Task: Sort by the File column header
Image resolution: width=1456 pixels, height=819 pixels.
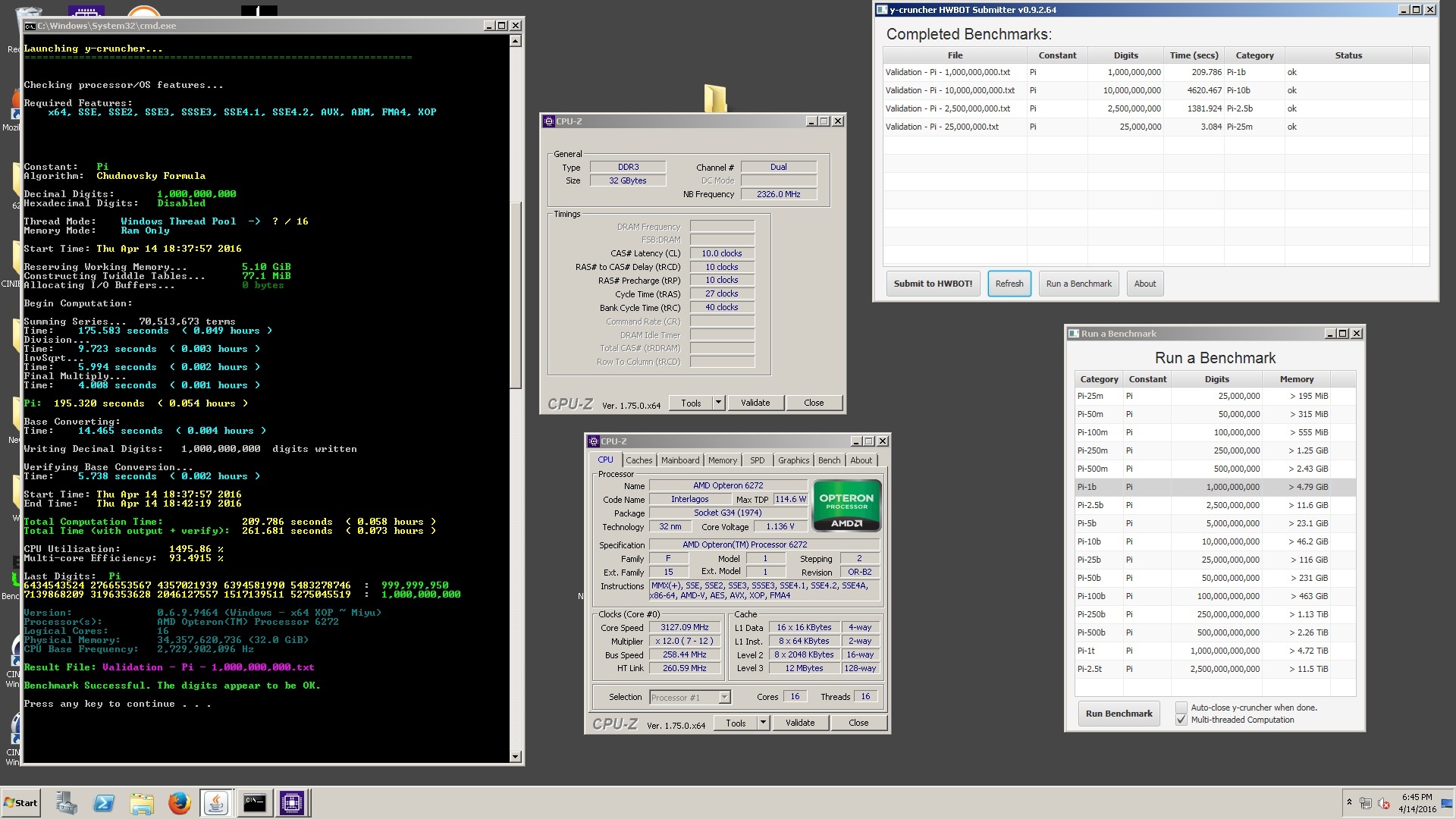Action: [955, 55]
